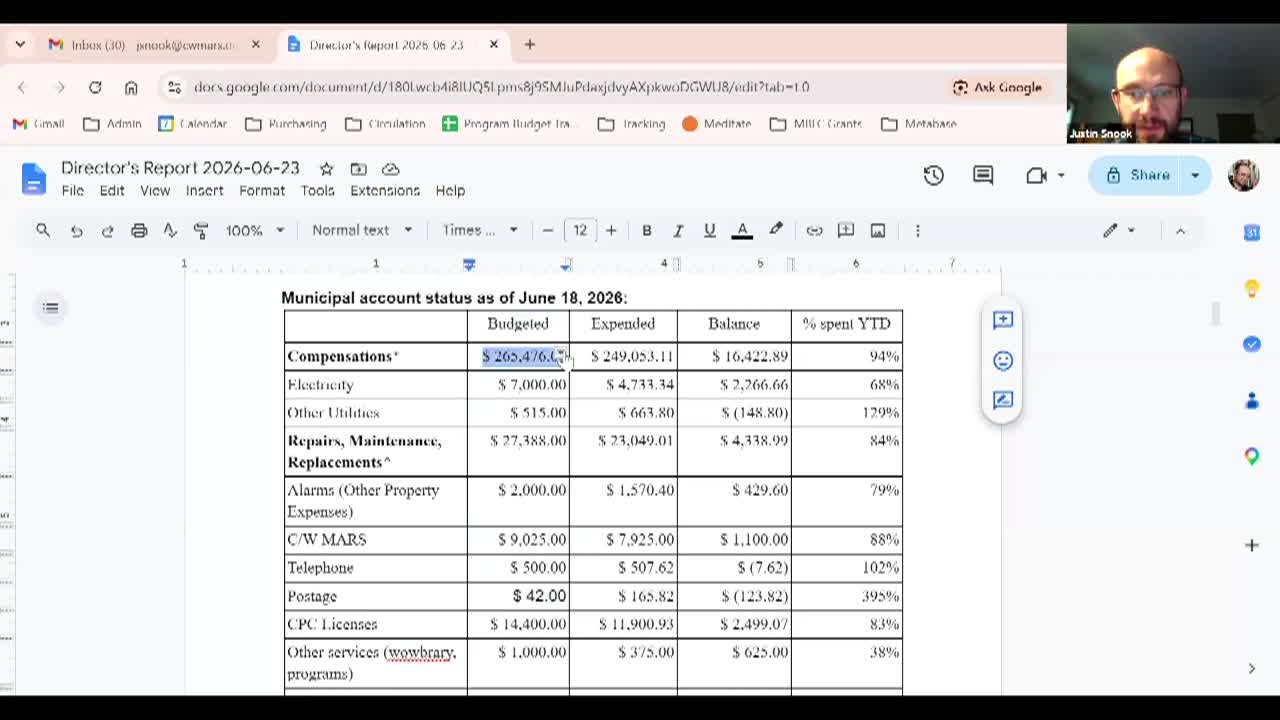Open the Purchasing bookmark folder
1280x720 pixels.
286,124
